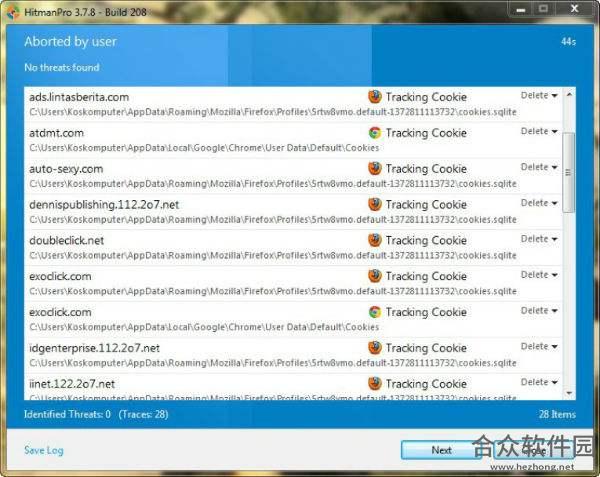Click the scrollbar up arrow of the results list
This screenshot has height=477, width=600.
pos(569,94)
